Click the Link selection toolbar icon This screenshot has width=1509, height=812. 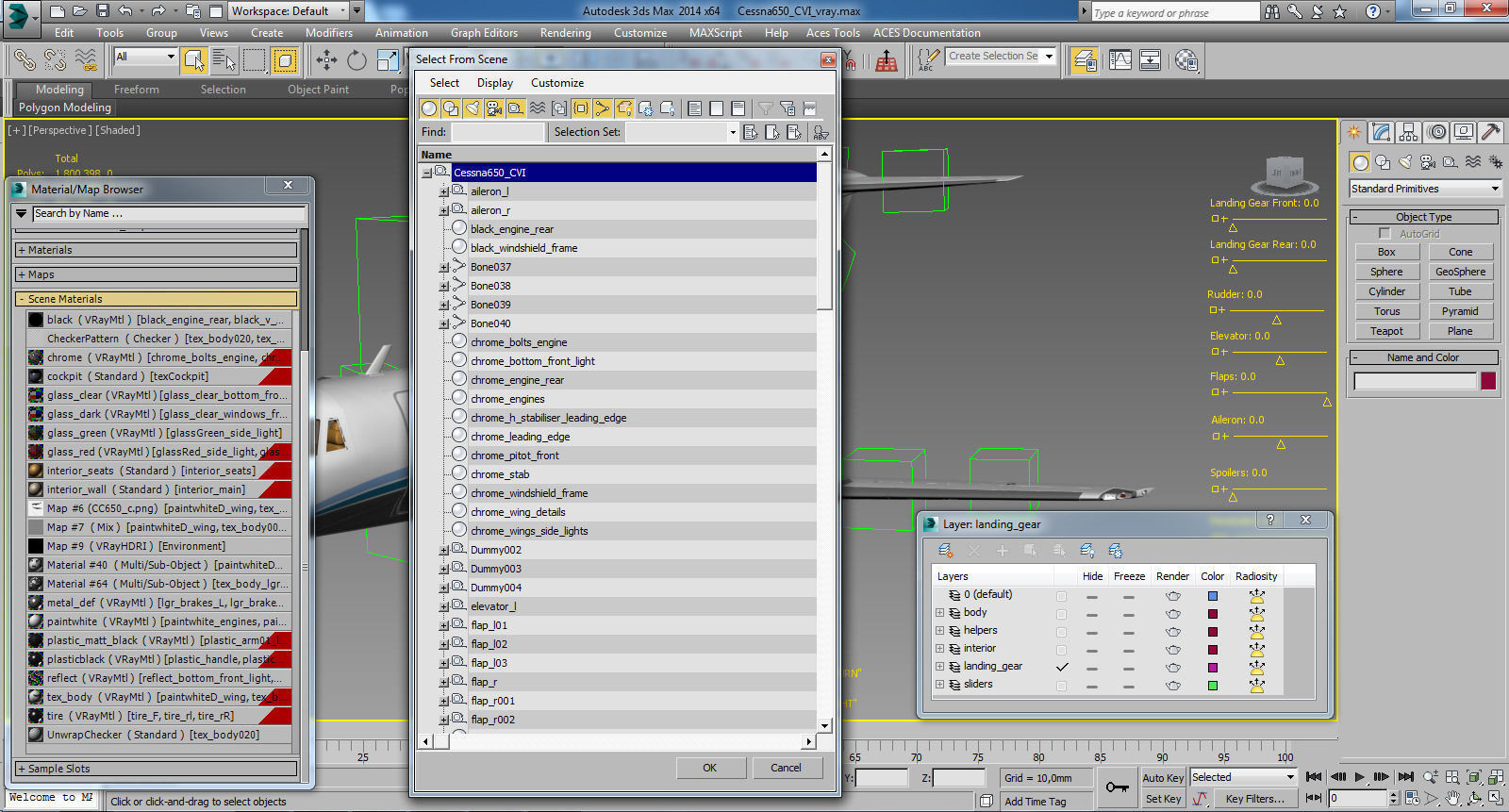click(25, 60)
